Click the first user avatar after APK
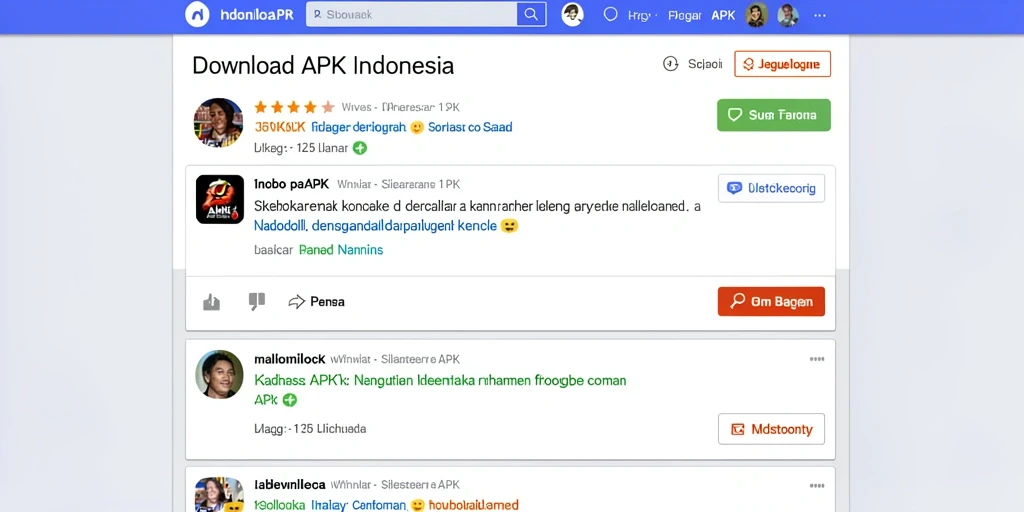This screenshot has width=1024, height=512. tap(756, 14)
